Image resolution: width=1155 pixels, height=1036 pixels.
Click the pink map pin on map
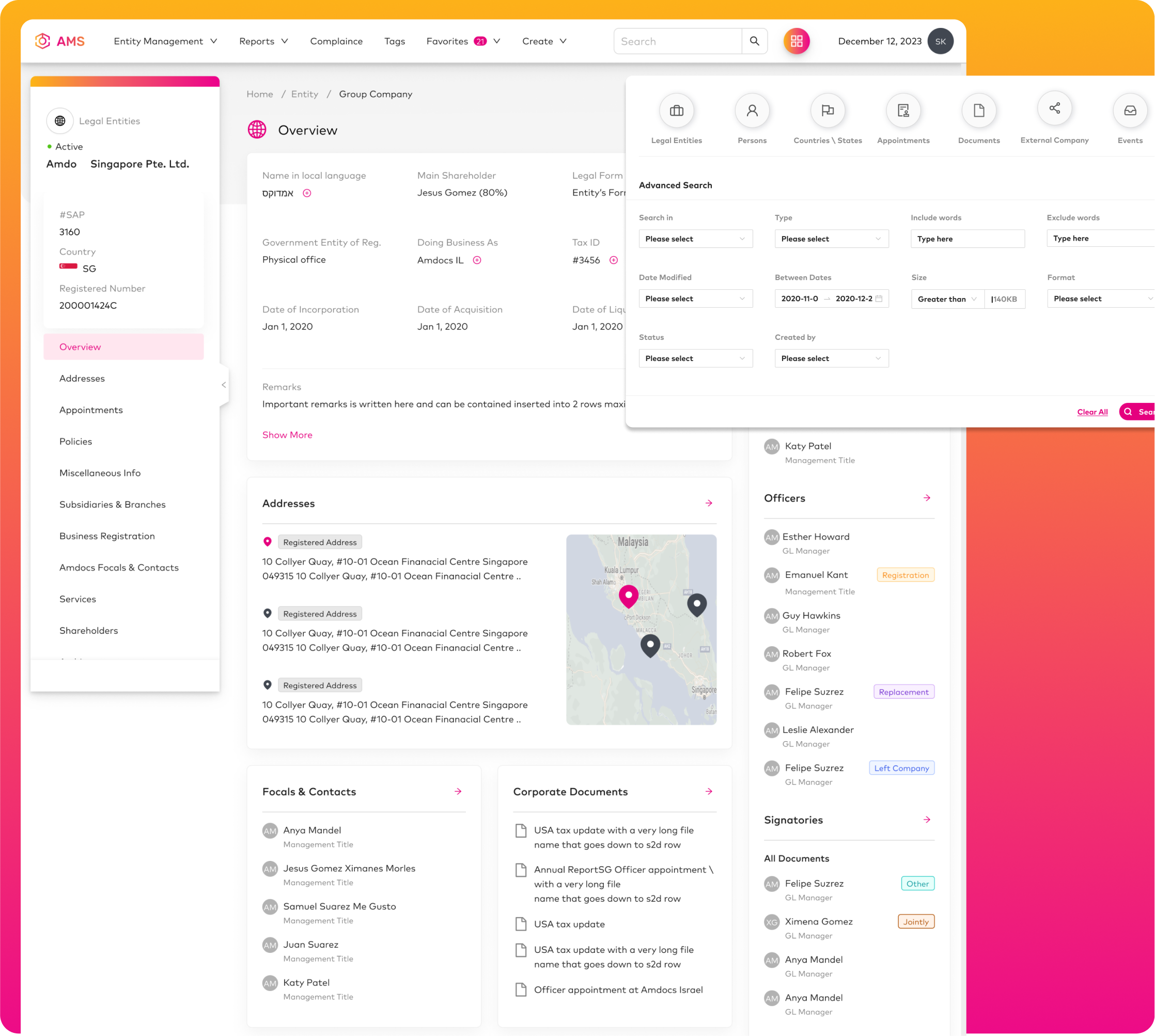tap(629, 596)
